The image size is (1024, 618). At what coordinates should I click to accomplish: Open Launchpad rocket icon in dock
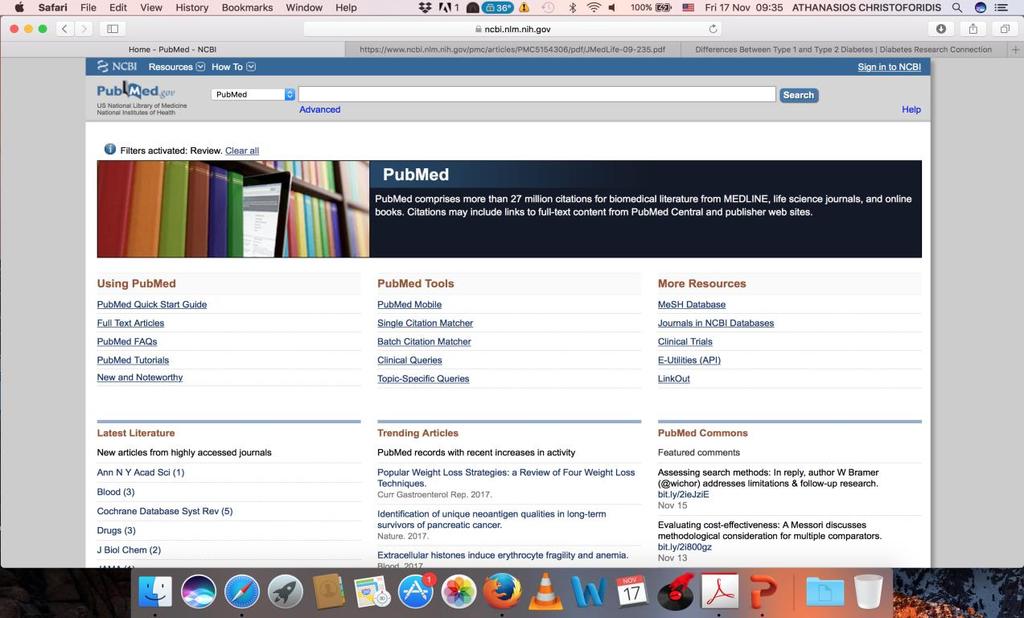pos(285,592)
